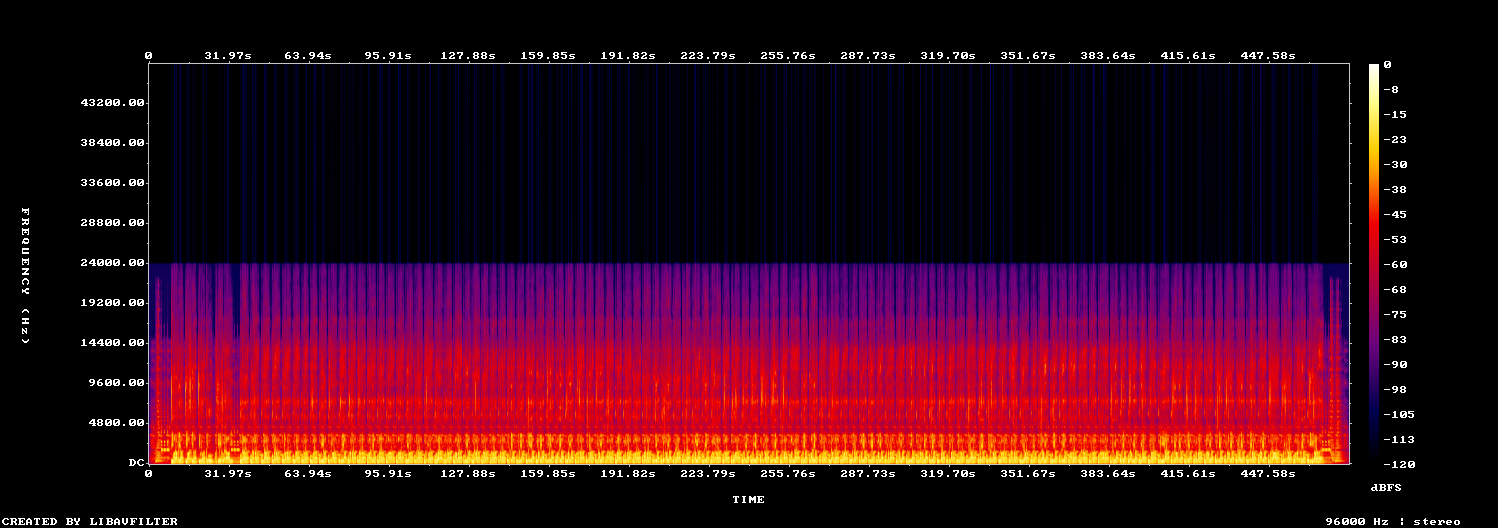This screenshot has height=528, width=1498.
Task: Click the DC label on frequency axis
Action: click(136, 463)
